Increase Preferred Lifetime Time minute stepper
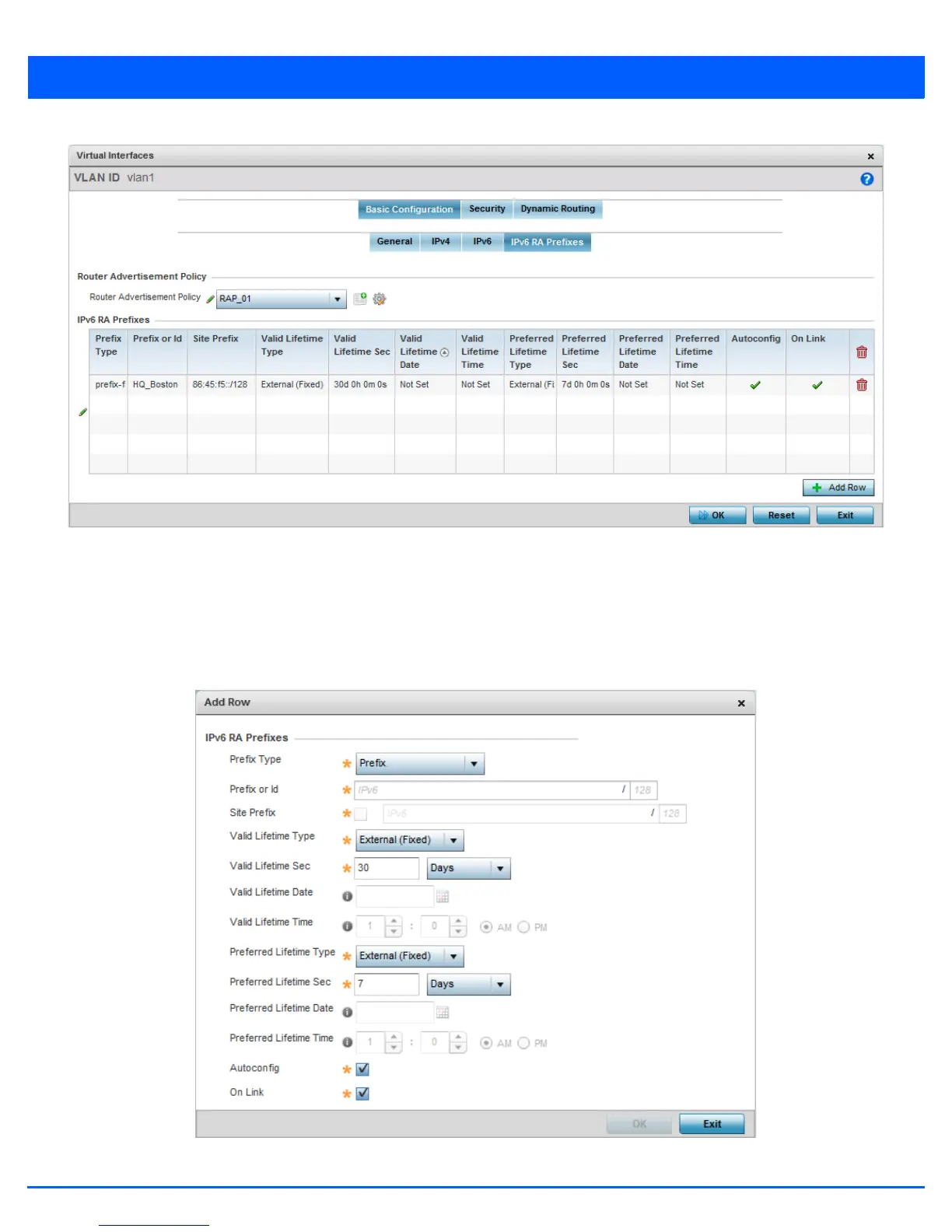Screen dimensions: 952x1232 [458, 1038]
